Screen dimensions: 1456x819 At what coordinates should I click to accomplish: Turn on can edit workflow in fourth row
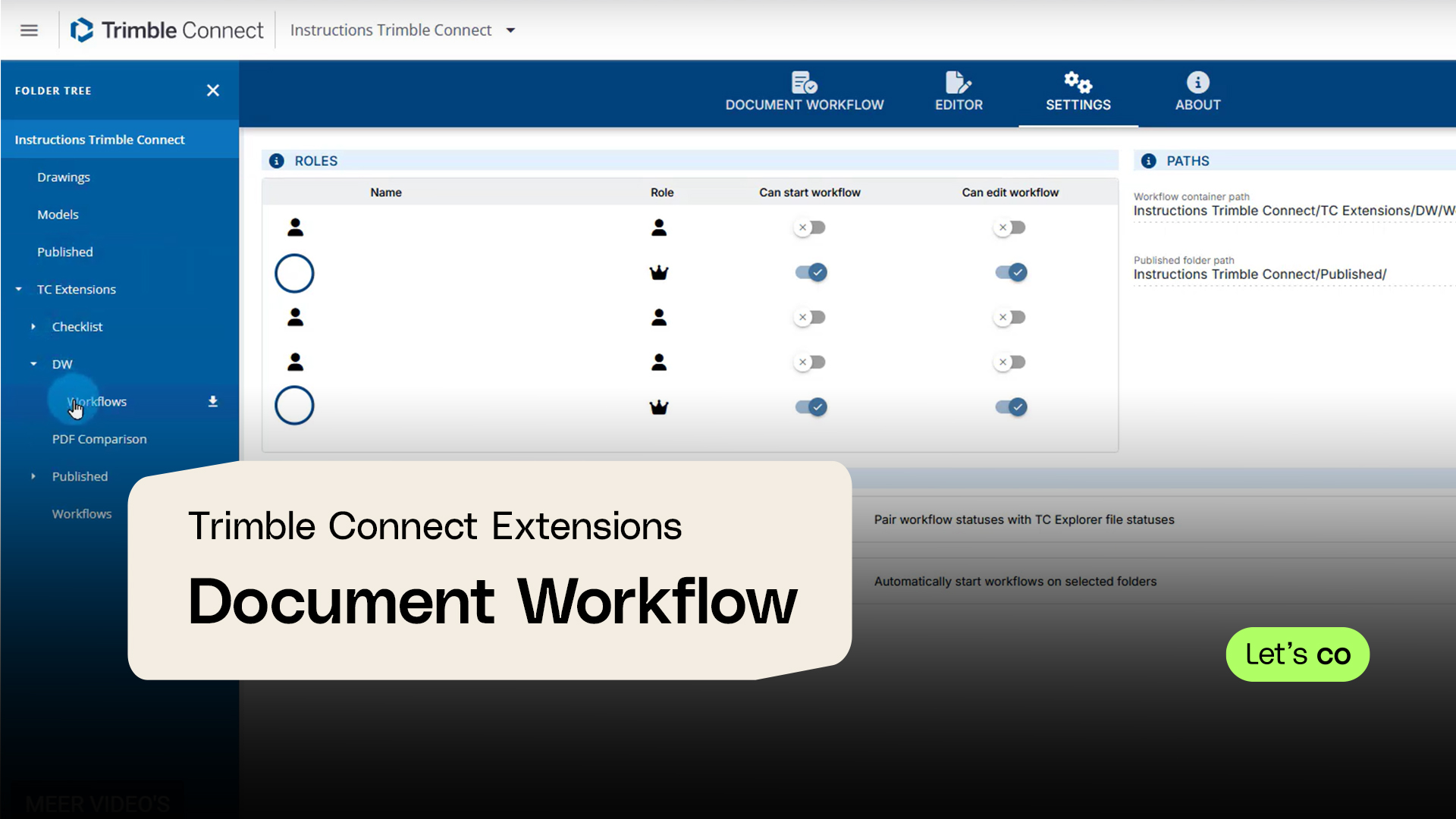point(1010,362)
